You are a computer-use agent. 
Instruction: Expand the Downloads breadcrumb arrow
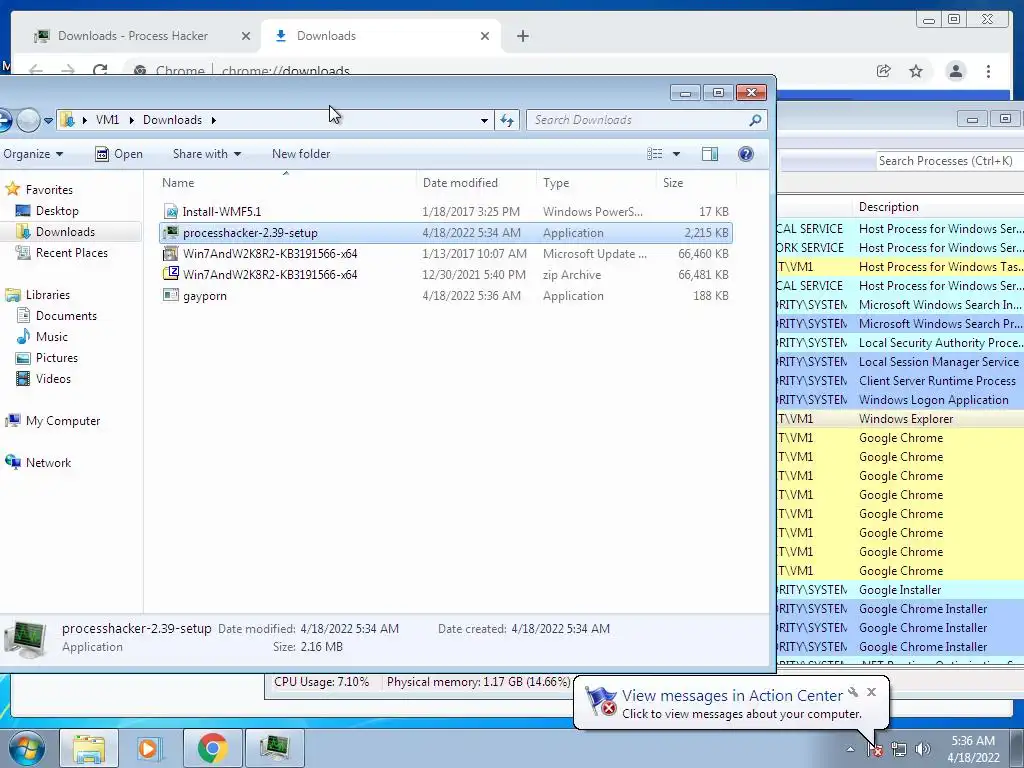pos(214,120)
